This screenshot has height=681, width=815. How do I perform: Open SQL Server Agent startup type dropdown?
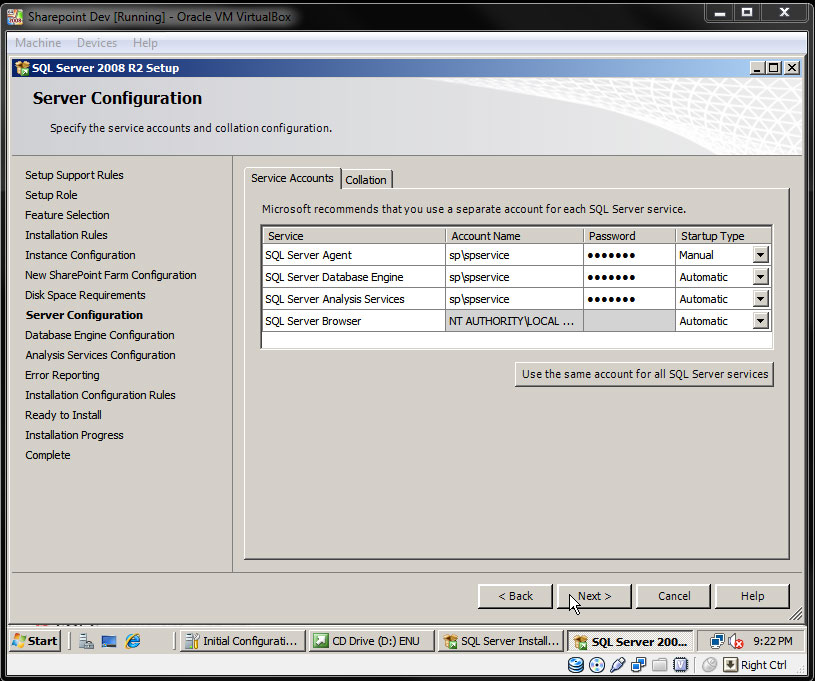coord(760,255)
